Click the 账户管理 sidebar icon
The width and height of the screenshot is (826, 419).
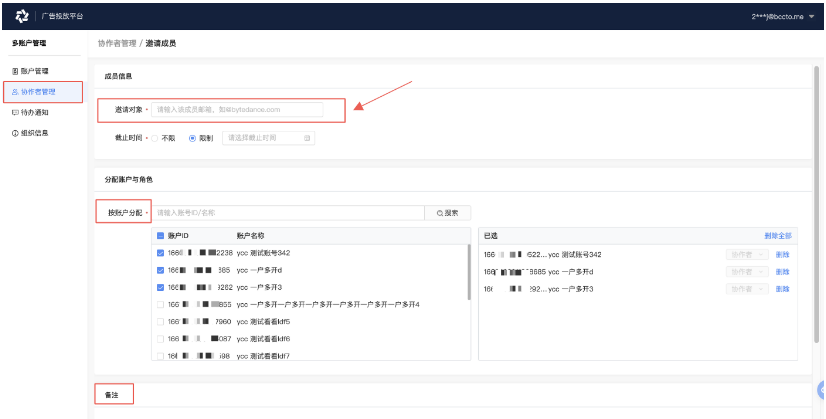click(14, 71)
